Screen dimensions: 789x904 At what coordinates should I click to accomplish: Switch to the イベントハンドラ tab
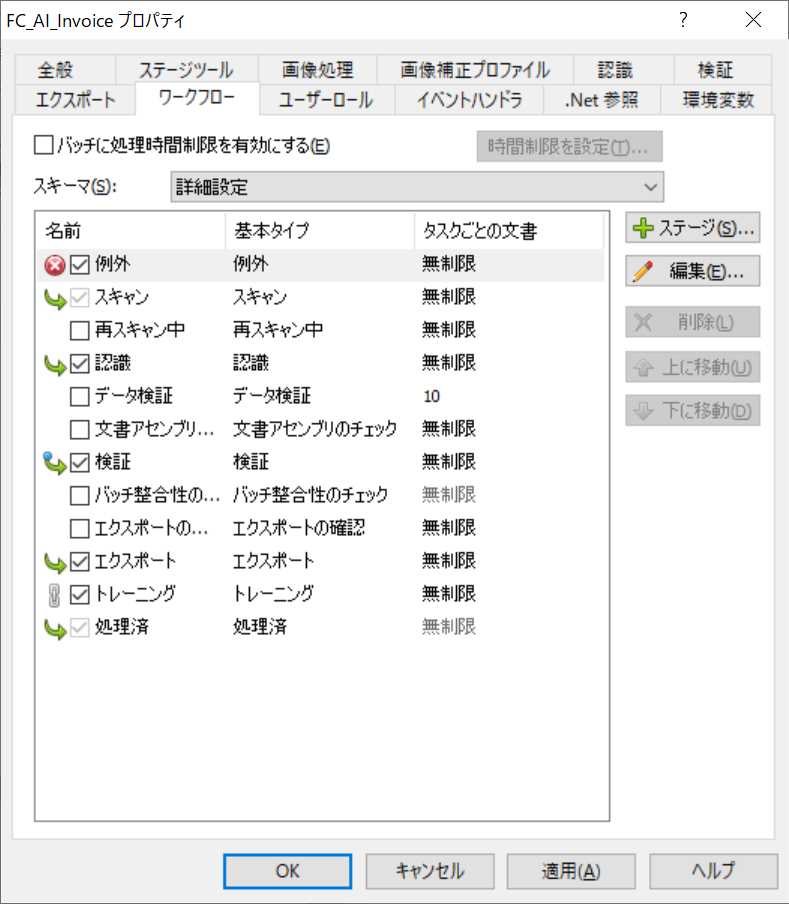tap(469, 100)
